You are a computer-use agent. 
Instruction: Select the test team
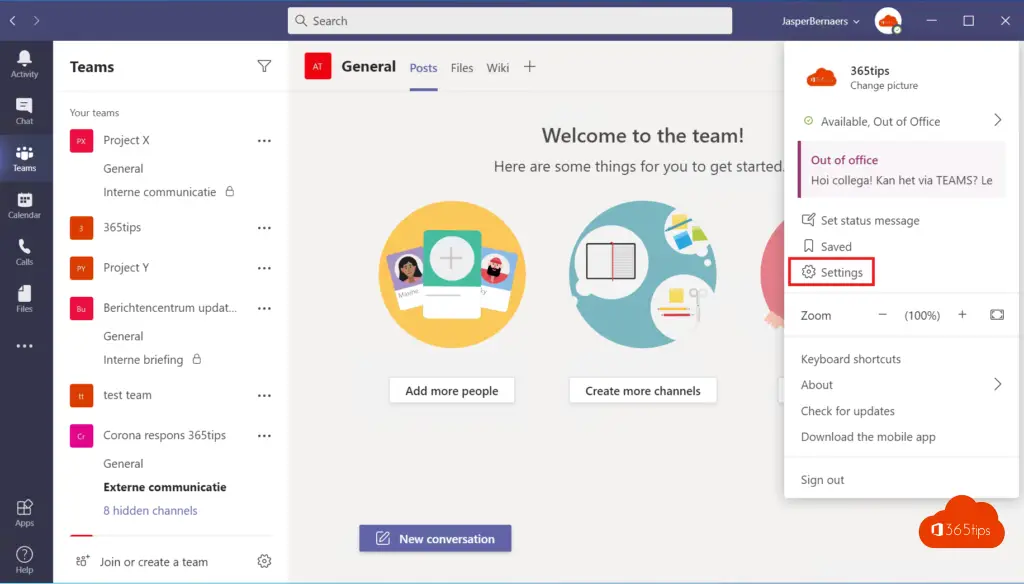[127, 395]
